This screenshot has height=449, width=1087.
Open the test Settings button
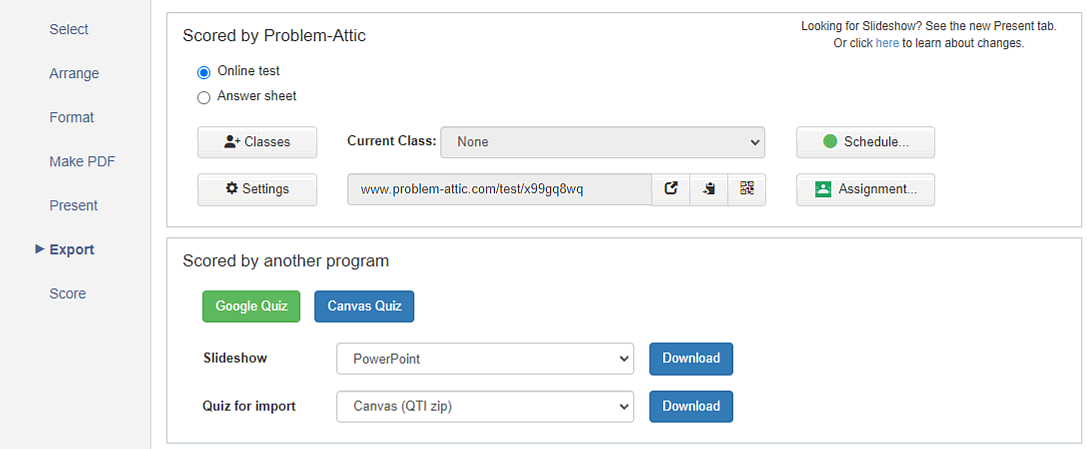tap(257, 189)
